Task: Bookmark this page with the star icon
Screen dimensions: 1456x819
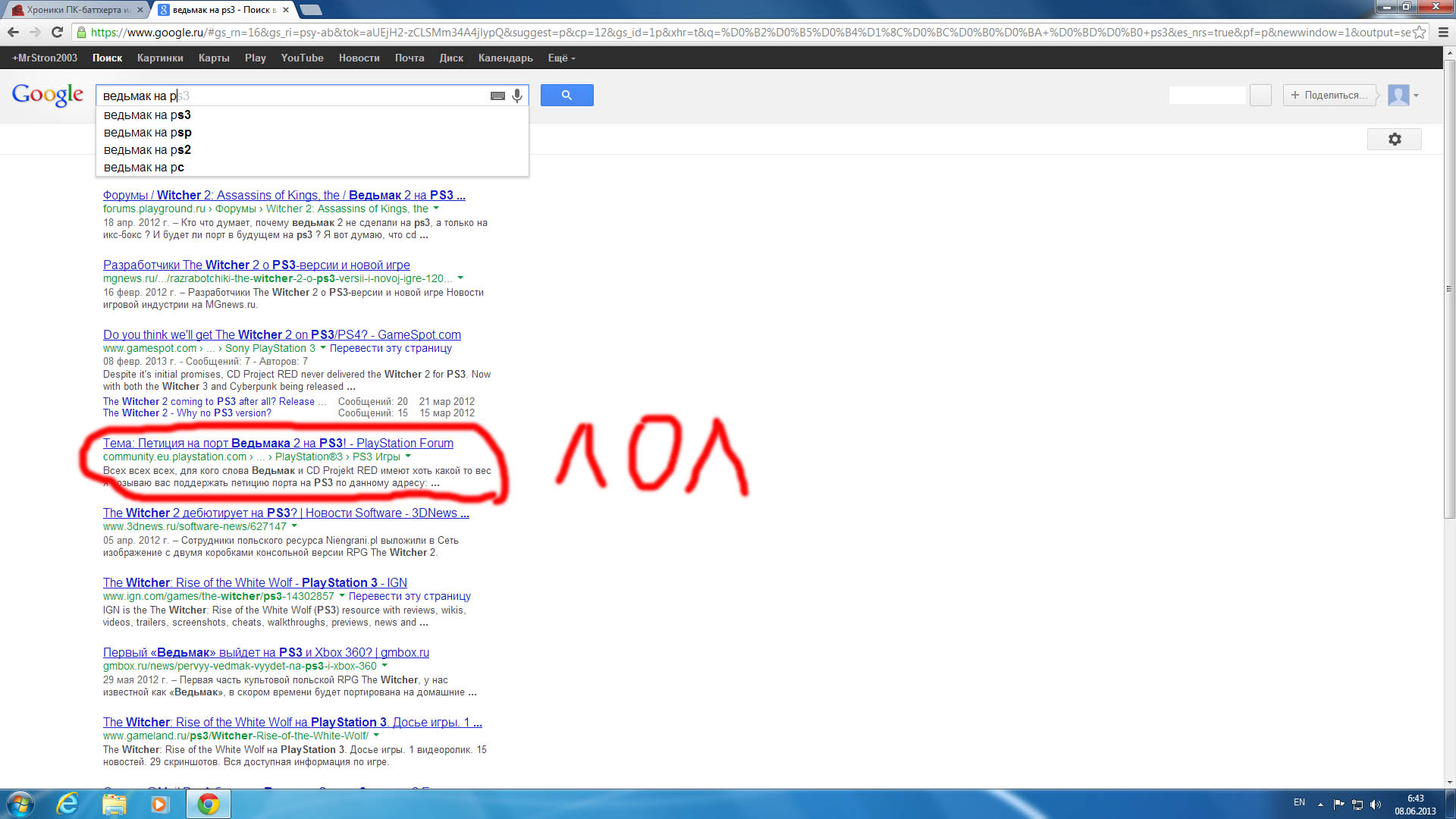Action: pos(1419,32)
